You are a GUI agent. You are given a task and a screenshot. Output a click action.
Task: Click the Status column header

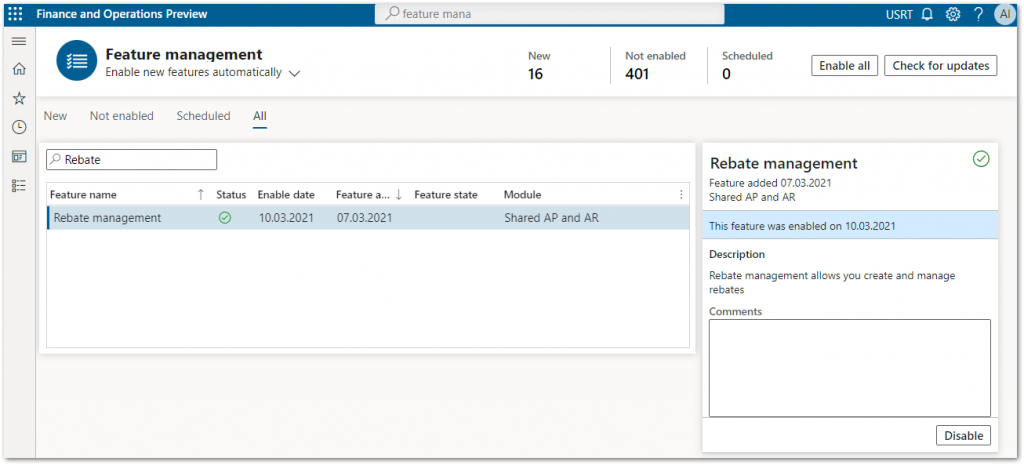(x=231, y=195)
